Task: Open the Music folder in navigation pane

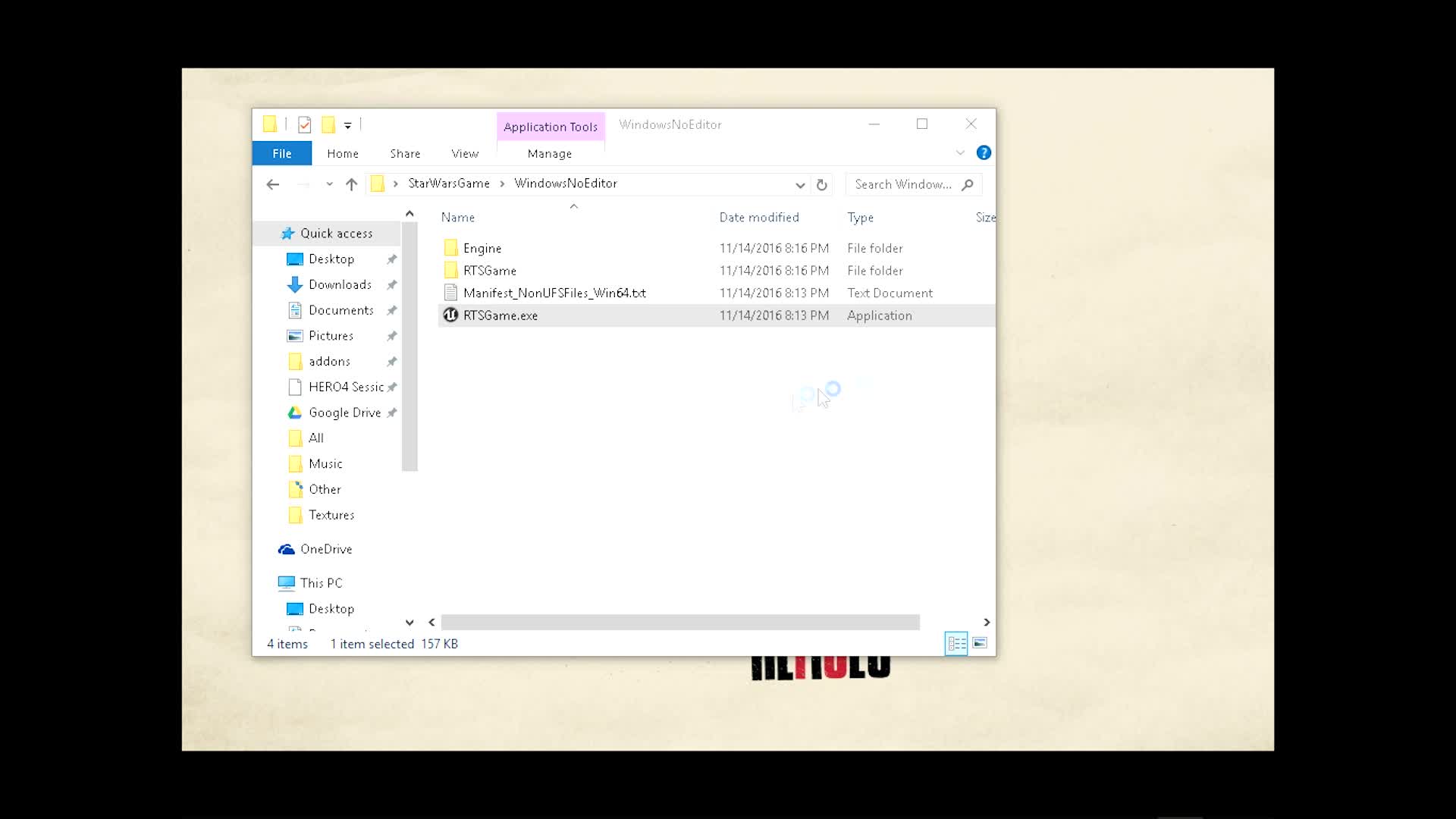Action: [325, 464]
